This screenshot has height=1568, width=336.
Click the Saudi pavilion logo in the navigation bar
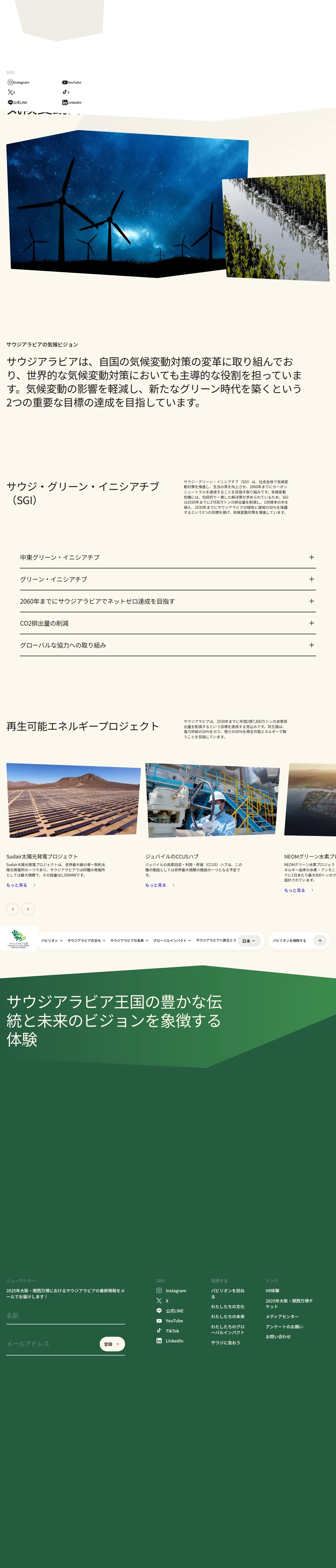(x=18, y=939)
